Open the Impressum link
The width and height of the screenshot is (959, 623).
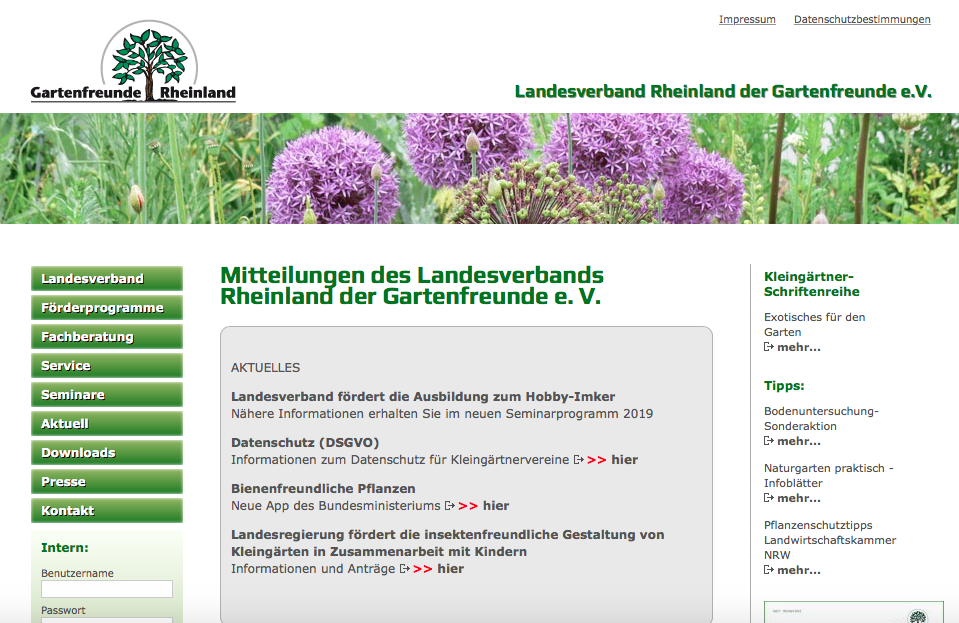click(x=747, y=19)
